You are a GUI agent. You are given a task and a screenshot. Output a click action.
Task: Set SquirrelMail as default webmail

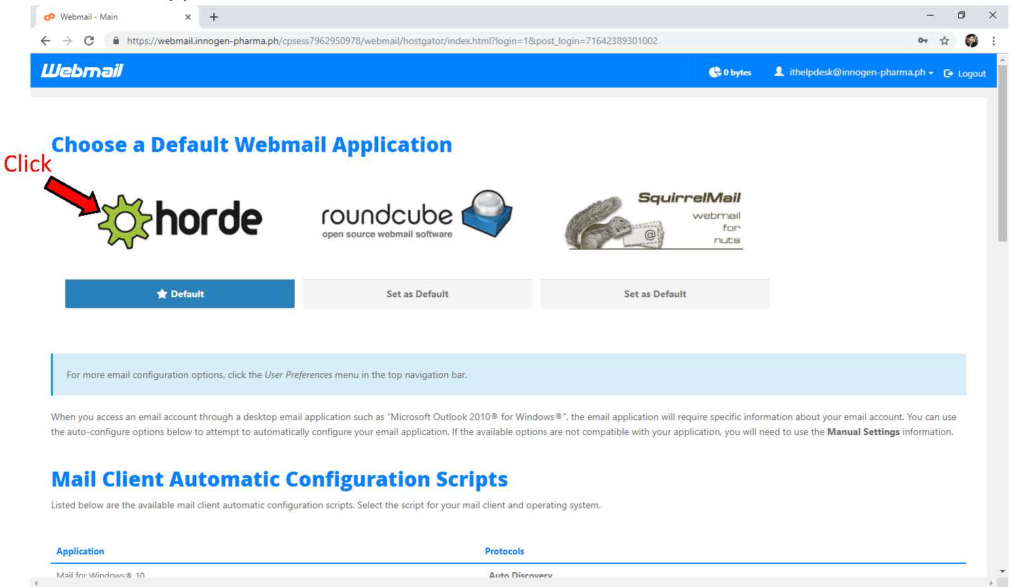click(655, 294)
